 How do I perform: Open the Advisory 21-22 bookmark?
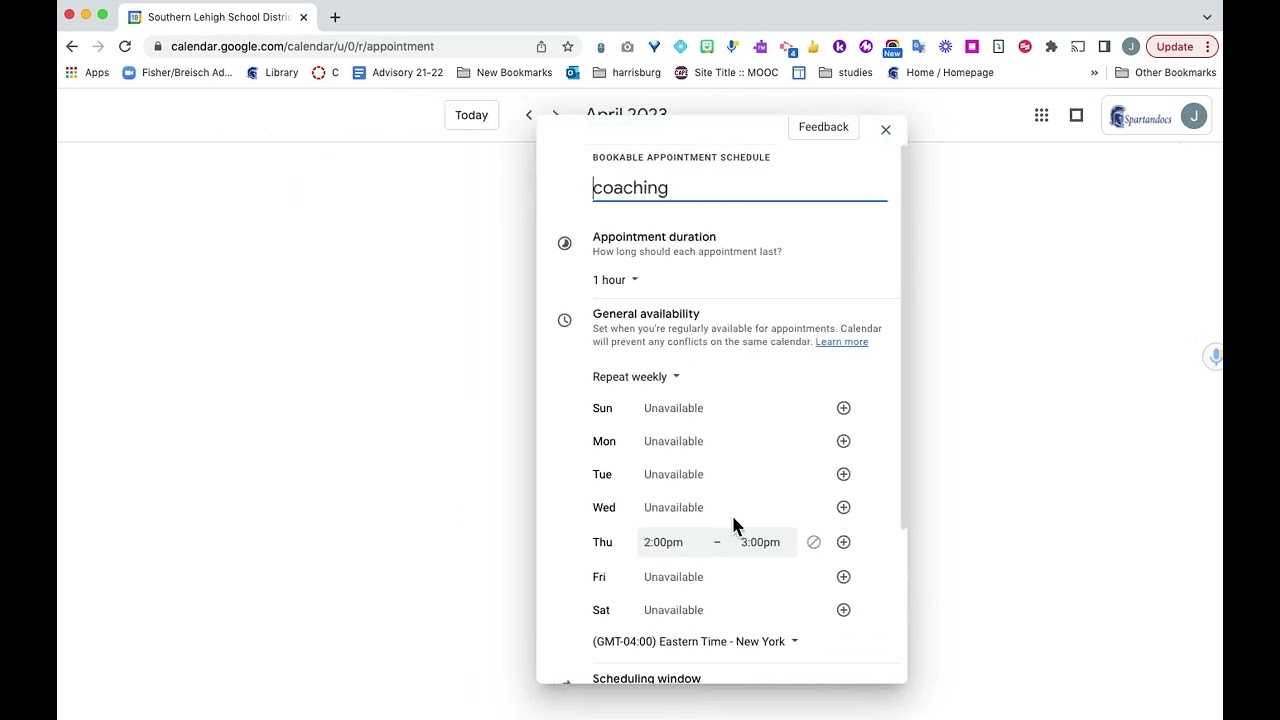[397, 73]
